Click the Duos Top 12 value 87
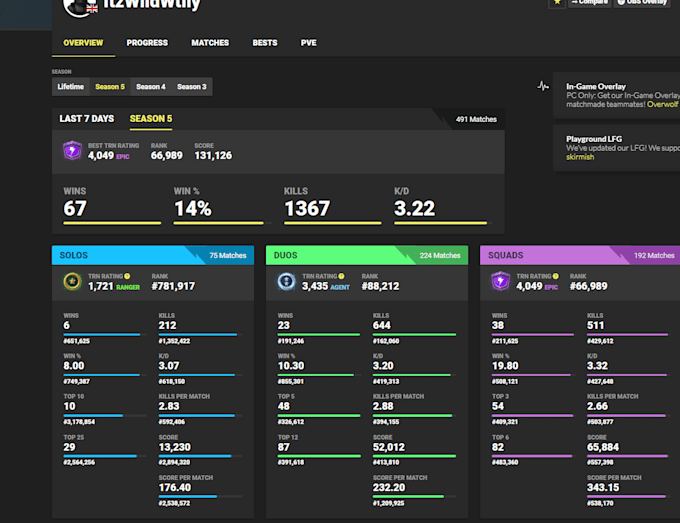Viewport: 680px width, 523px height. click(x=284, y=448)
